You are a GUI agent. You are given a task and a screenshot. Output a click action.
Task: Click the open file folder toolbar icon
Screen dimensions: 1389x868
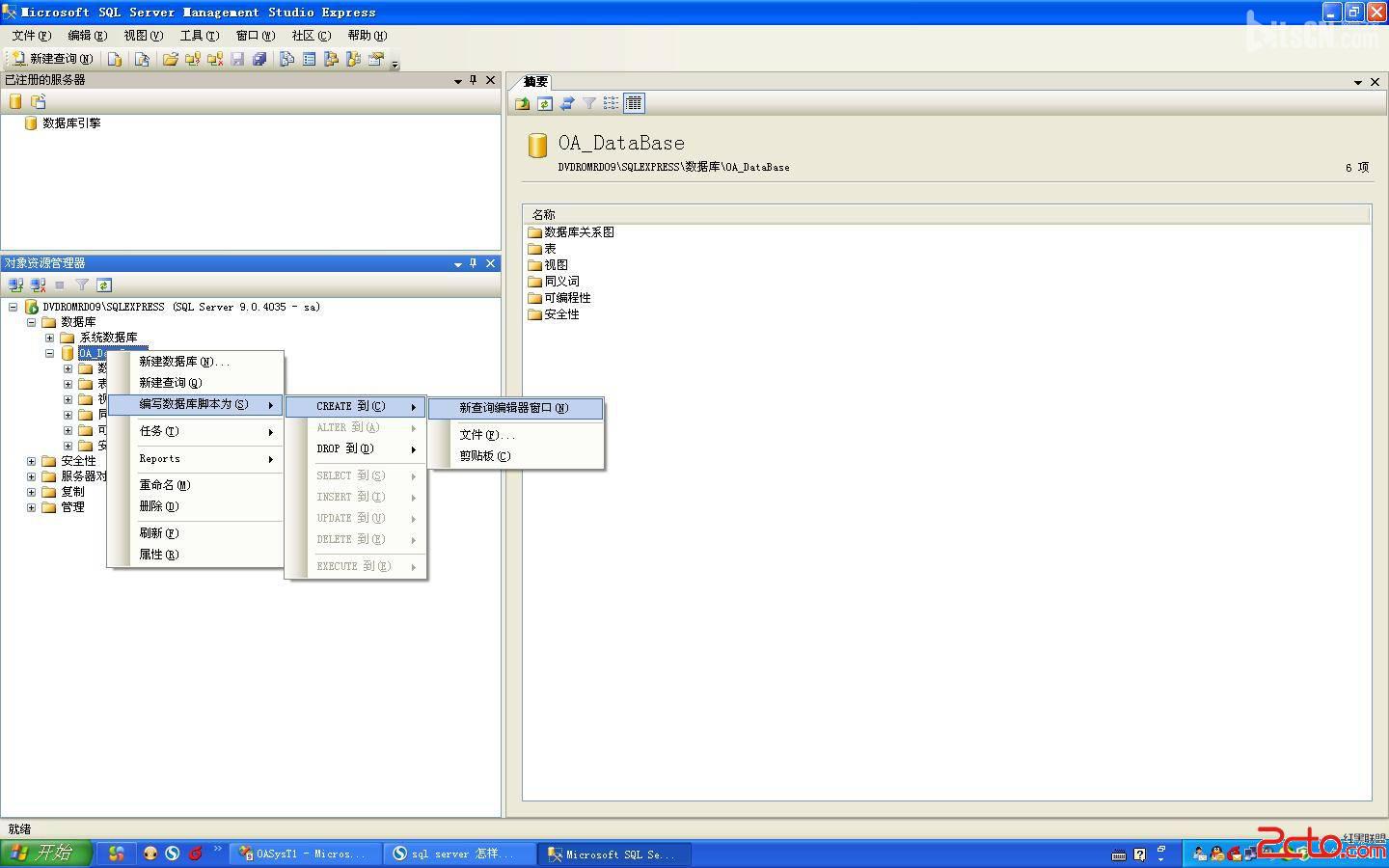tap(170, 59)
